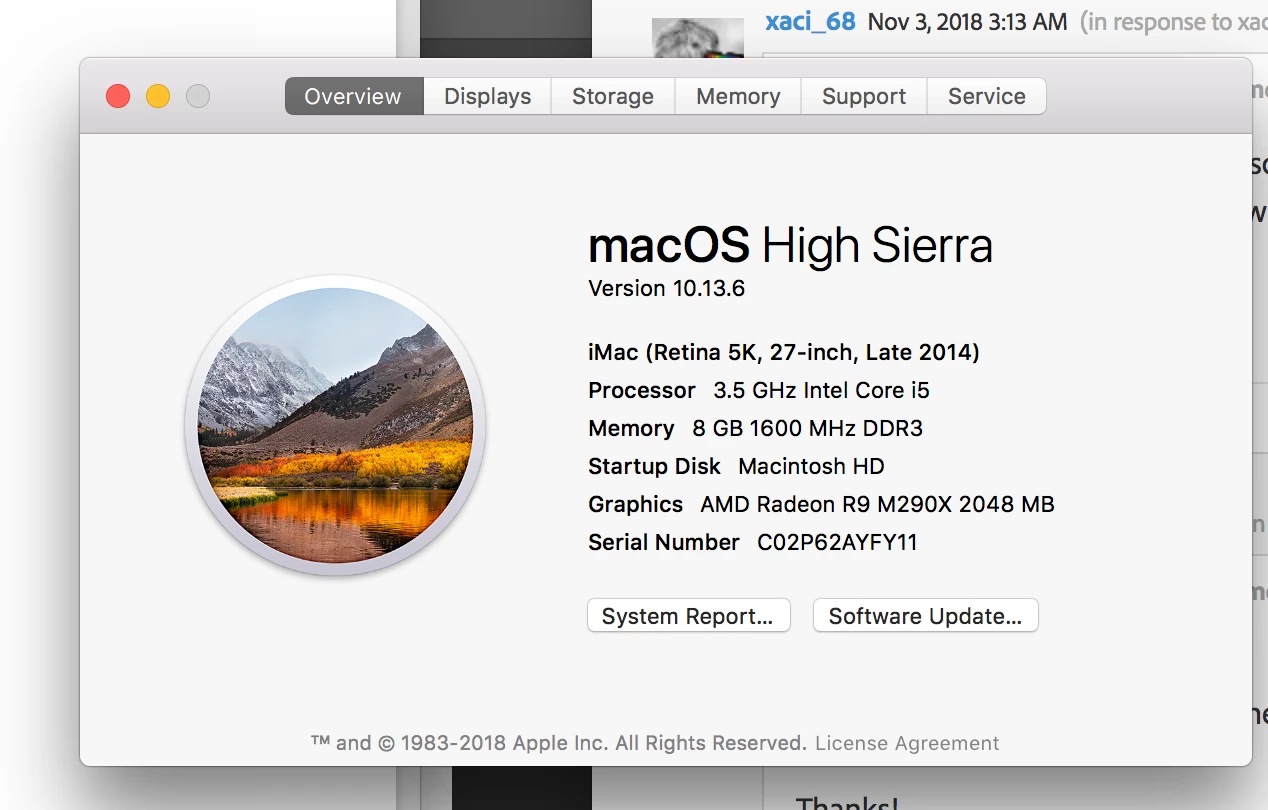The height and width of the screenshot is (810, 1268).
Task: Launch Software Update
Action: point(926,616)
